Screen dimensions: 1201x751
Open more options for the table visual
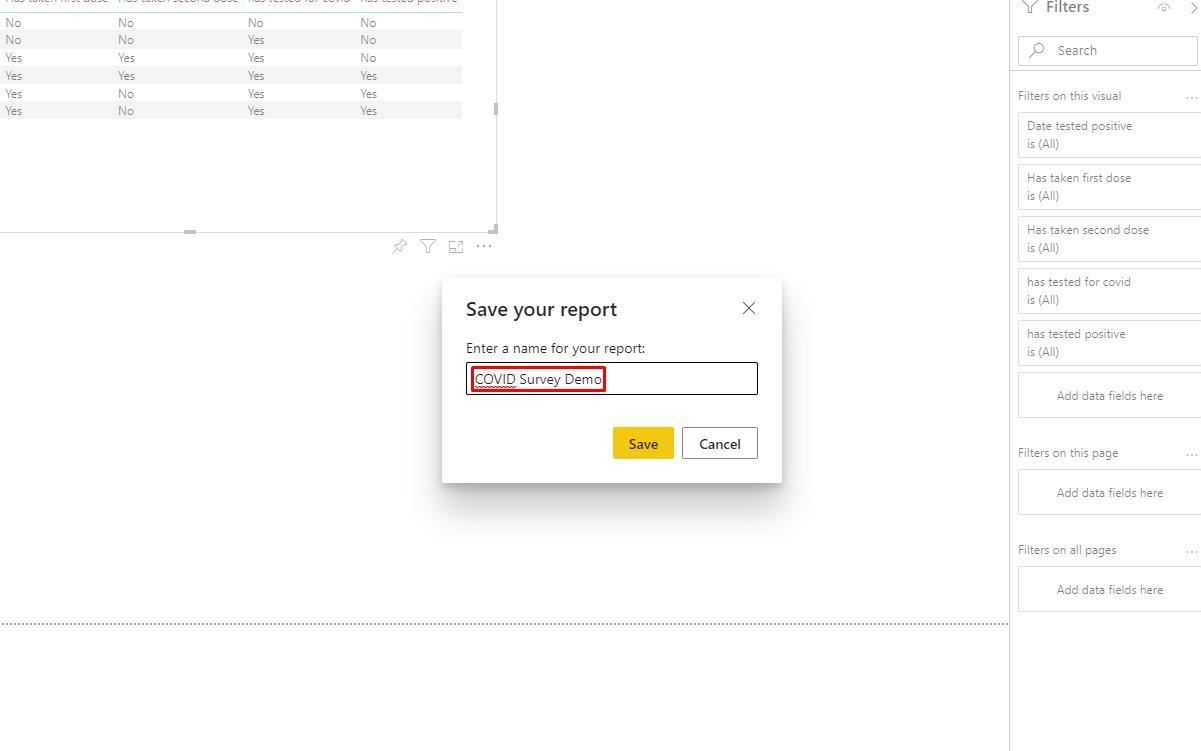[484, 246]
